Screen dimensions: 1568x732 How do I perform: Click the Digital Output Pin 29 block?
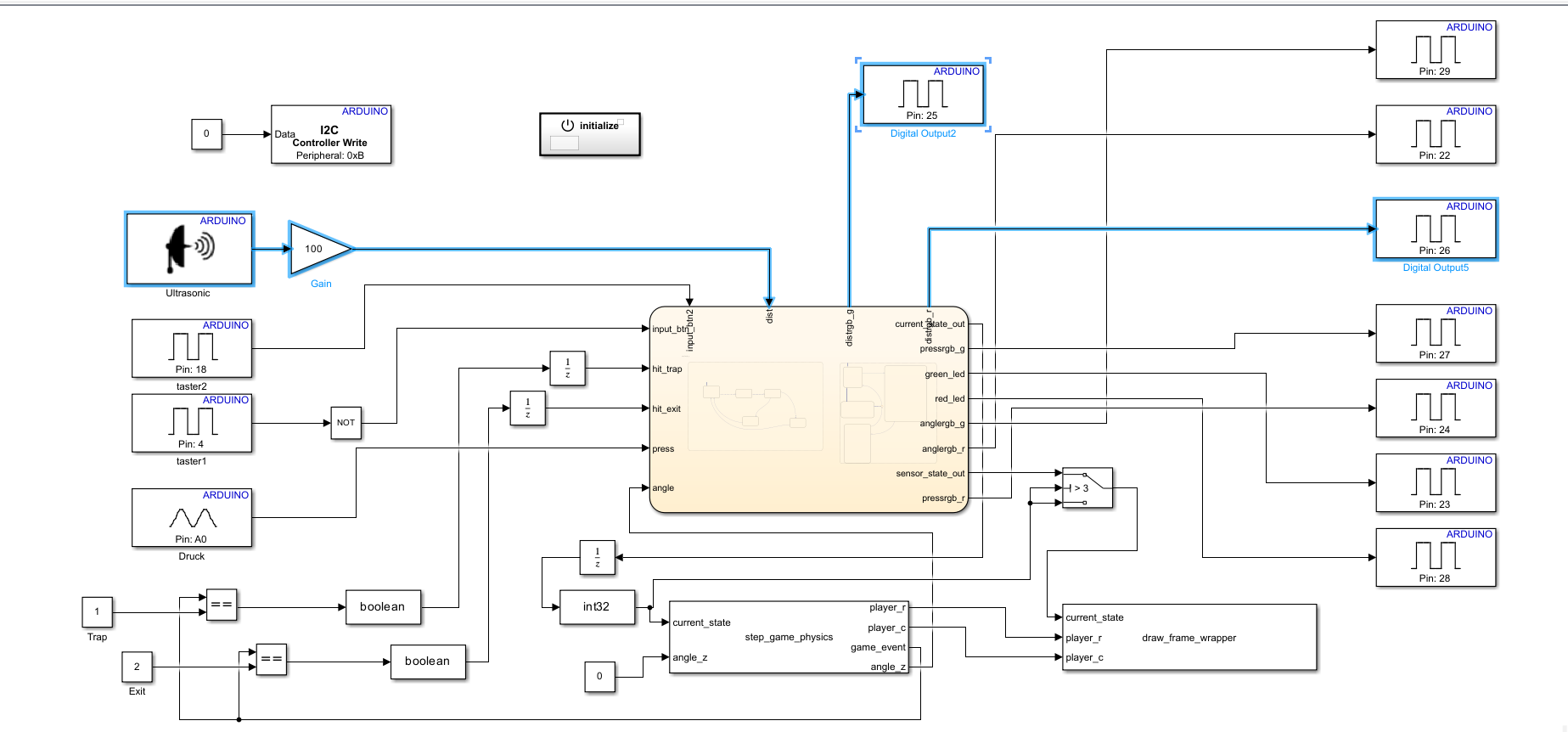click(1435, 50)
